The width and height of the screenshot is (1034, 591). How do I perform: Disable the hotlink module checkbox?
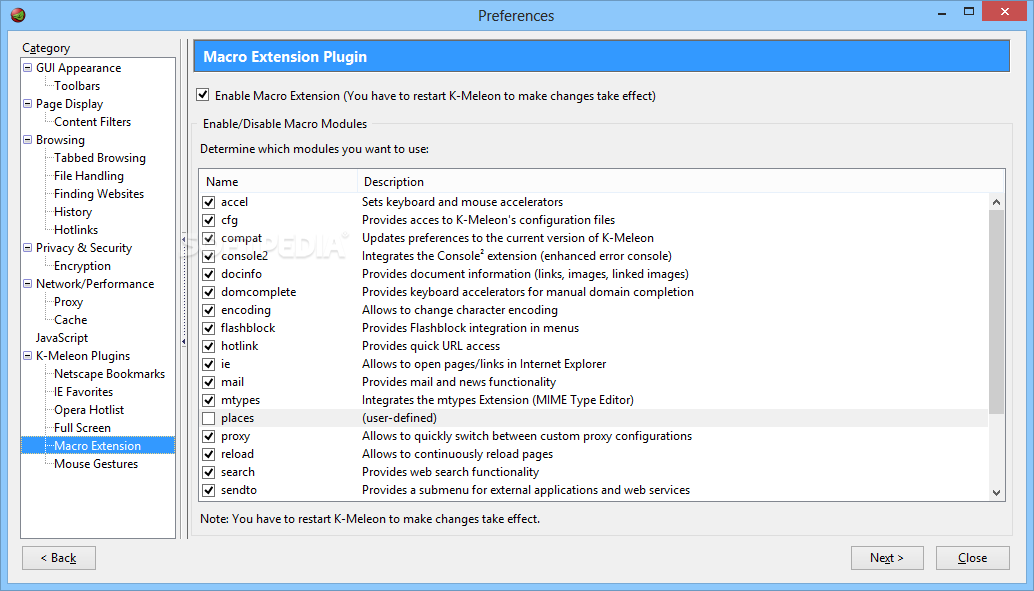(x=208, y=346)
